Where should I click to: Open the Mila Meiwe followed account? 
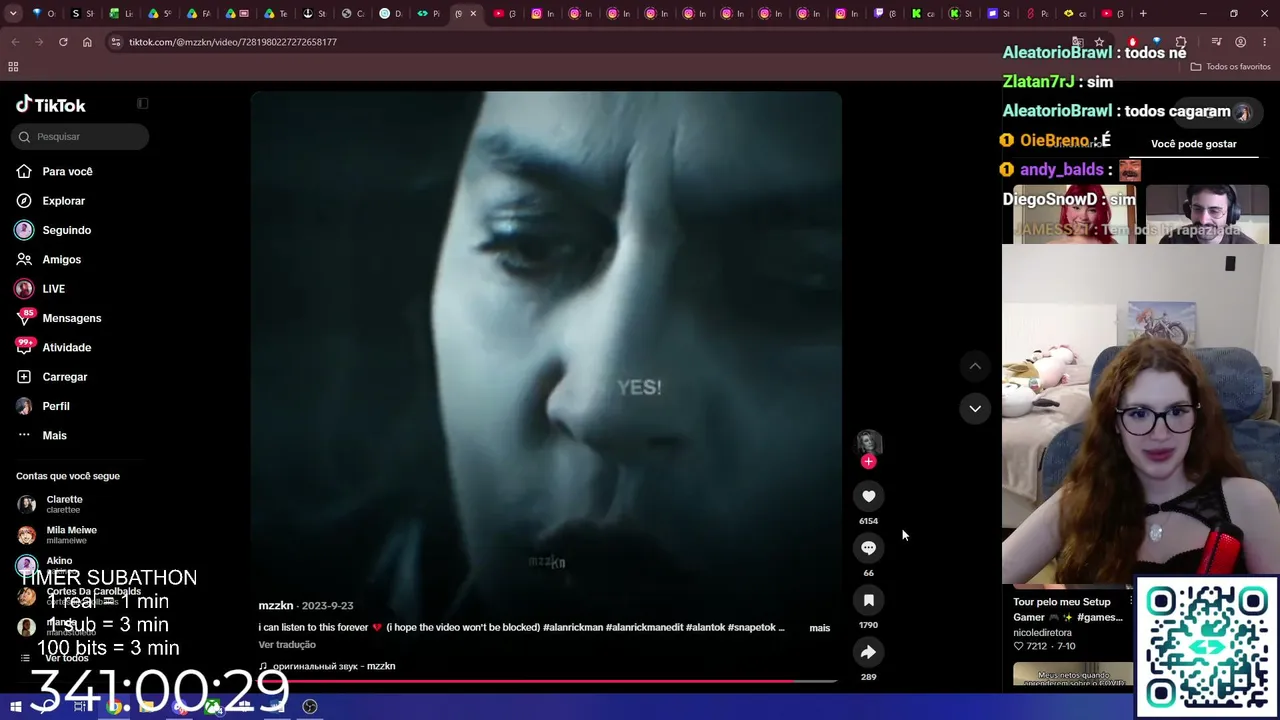(x=71, y=535)
